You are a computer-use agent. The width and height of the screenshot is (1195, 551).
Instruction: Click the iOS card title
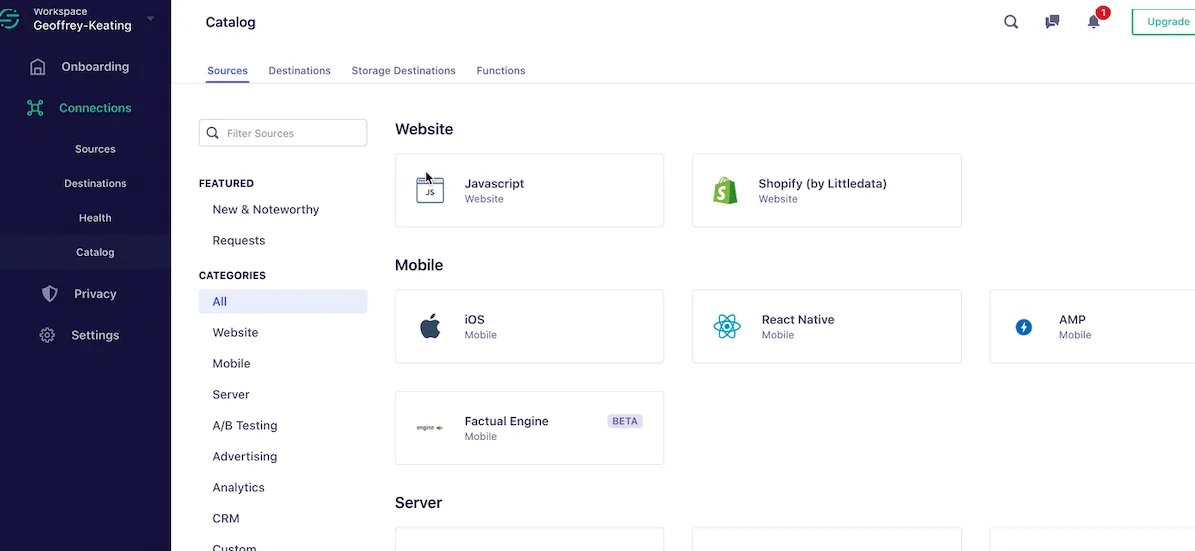pyautogui.click(x=474, y=320)
